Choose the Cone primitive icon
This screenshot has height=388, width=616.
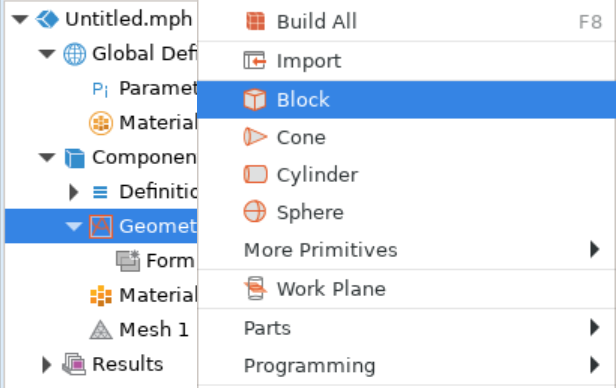tap(255, 137)
